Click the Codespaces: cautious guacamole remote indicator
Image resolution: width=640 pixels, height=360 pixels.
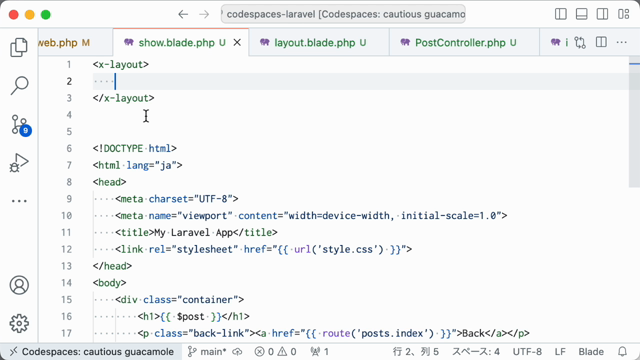pos(91,351)
